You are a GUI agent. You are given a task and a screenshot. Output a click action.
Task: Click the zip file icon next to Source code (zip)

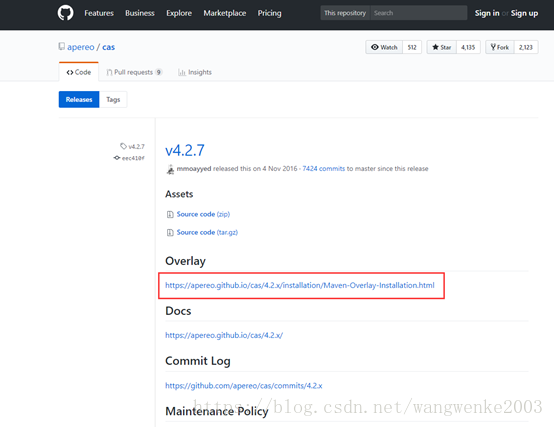(x=170, y=214)
